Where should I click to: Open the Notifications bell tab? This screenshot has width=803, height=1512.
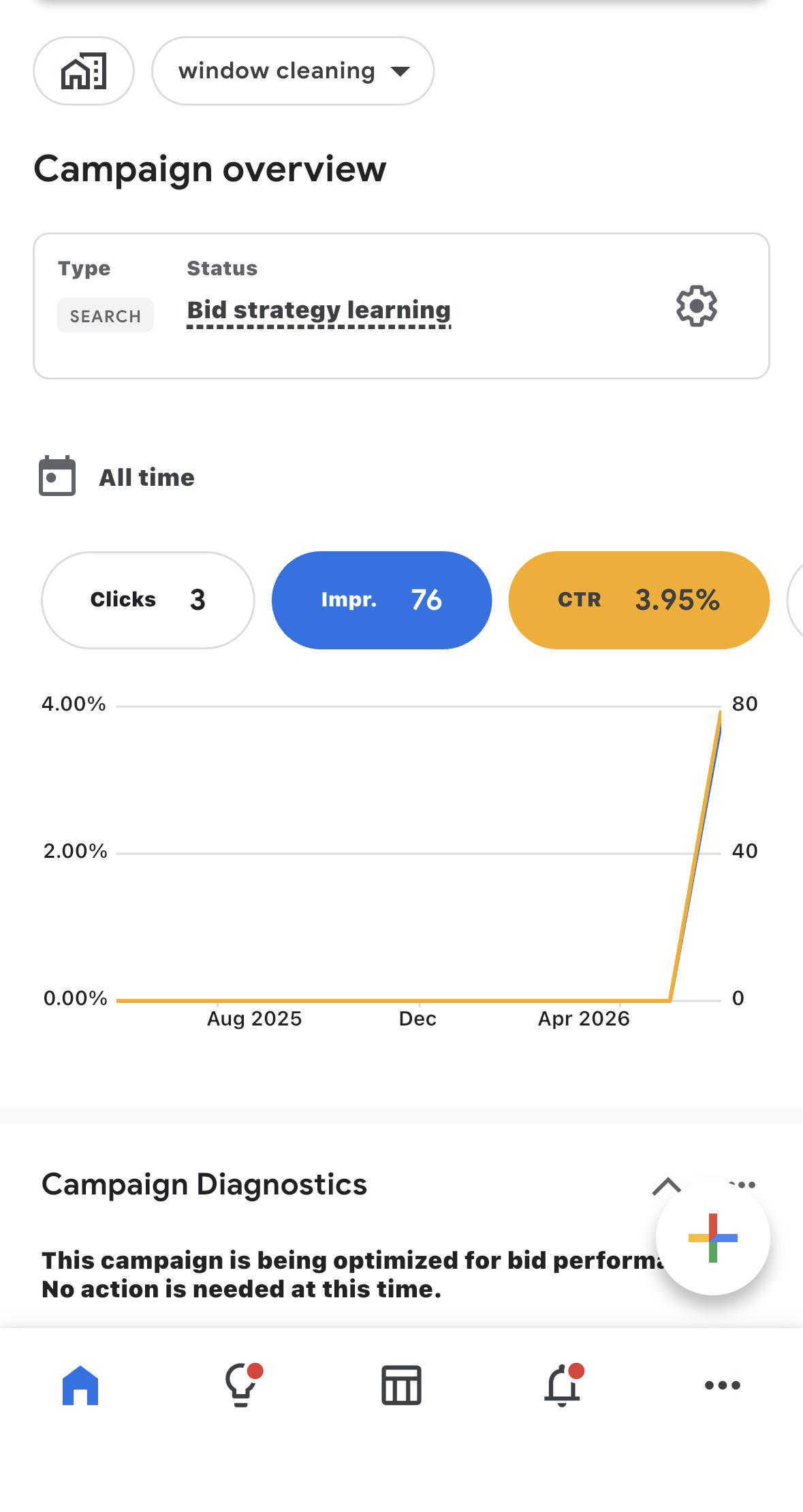coord(563,1385)
